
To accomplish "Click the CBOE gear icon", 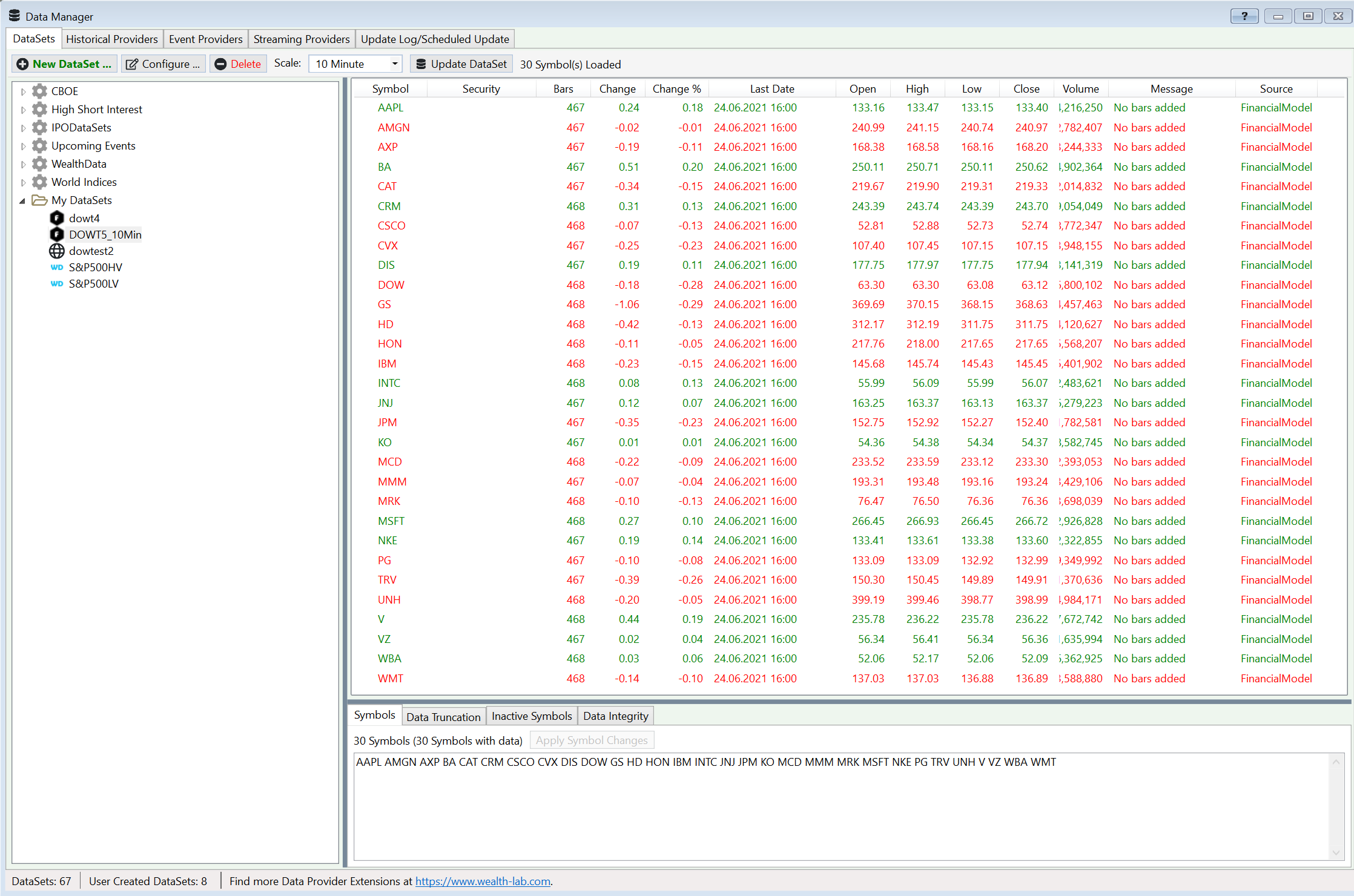I will pos(40,91).
